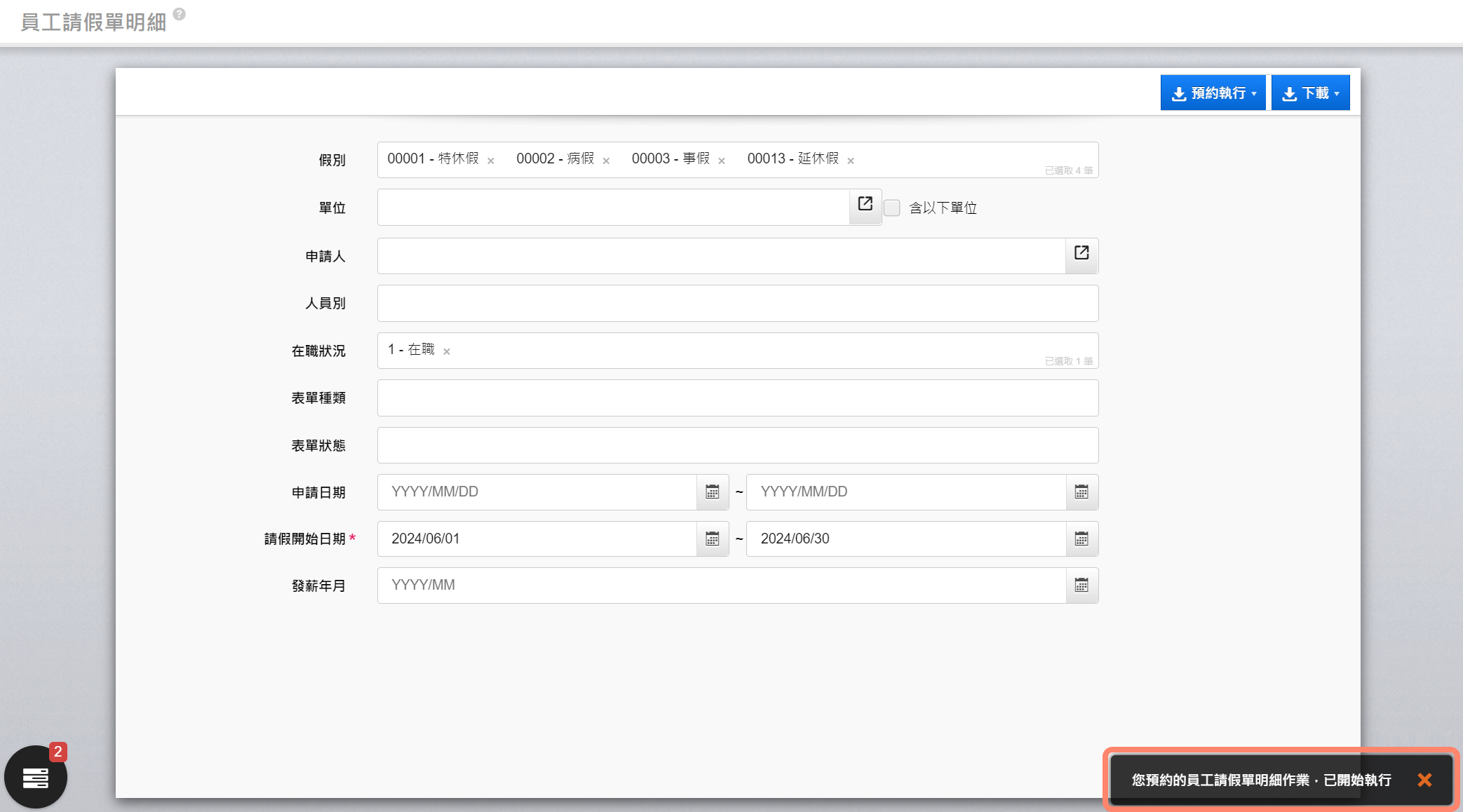
Task: Remove the 1 - 在職 status tag
Action: [447, 352]
